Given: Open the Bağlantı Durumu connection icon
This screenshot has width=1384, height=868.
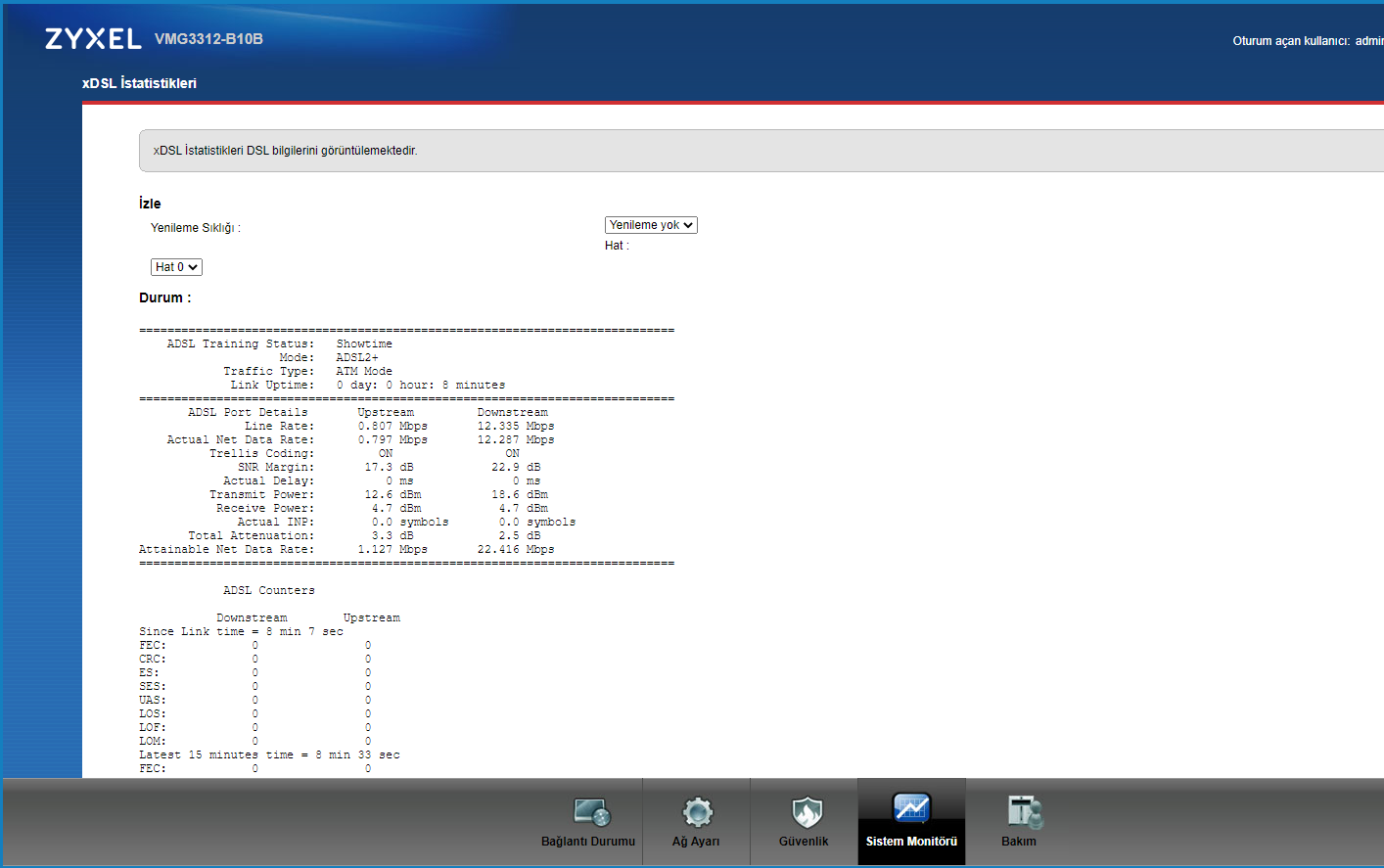Looking at the screenshot, I should pyautogui.click(x=592, y=811).
